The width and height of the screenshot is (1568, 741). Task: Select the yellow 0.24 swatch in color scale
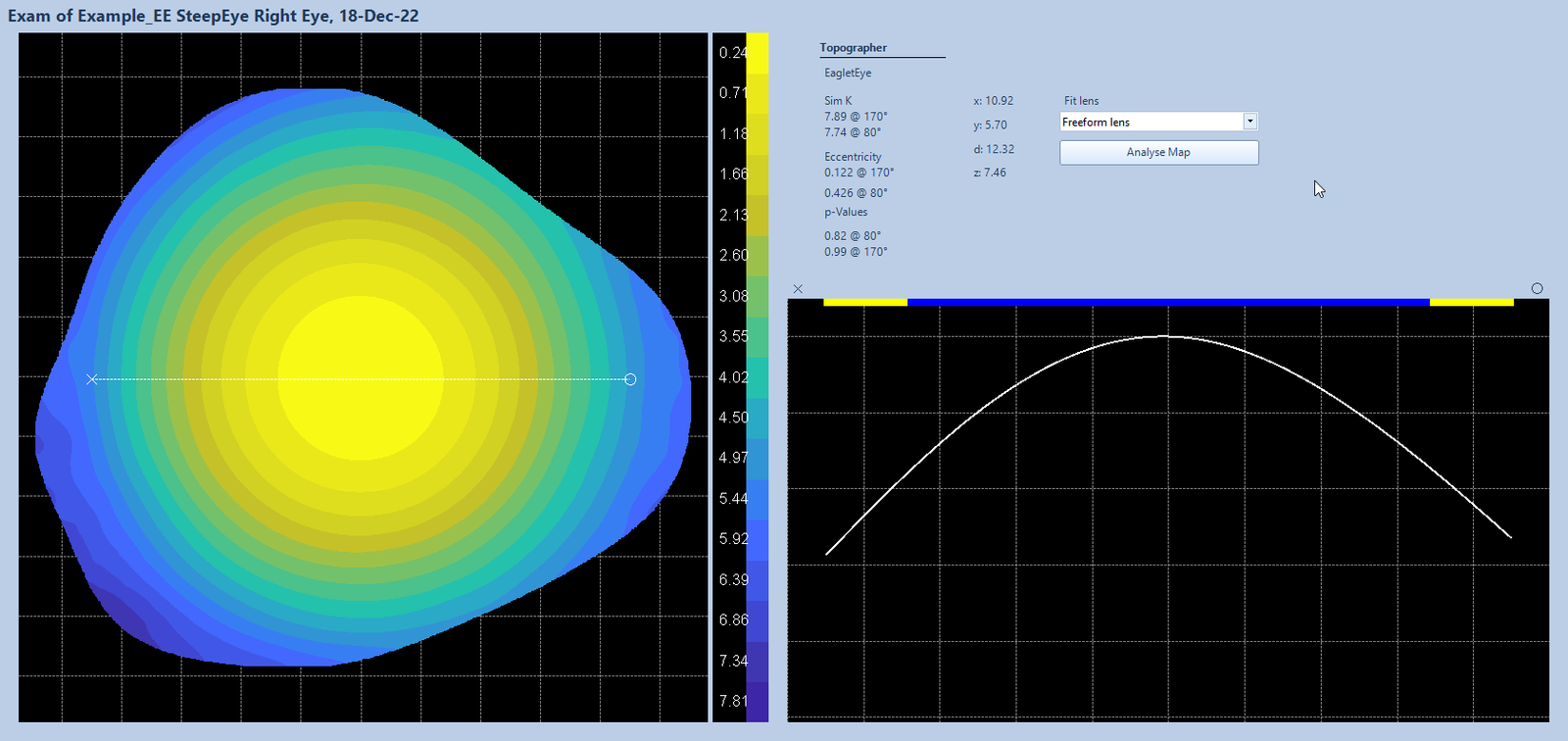[757, 52]
